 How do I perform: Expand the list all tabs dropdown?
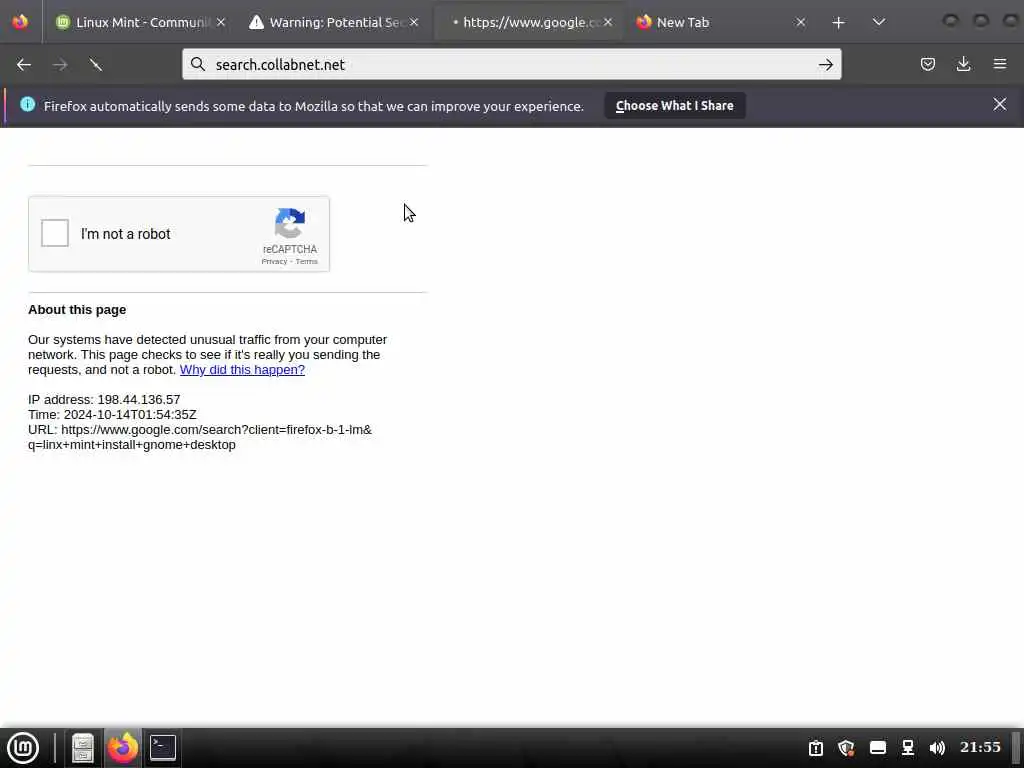tap(879, 22)
